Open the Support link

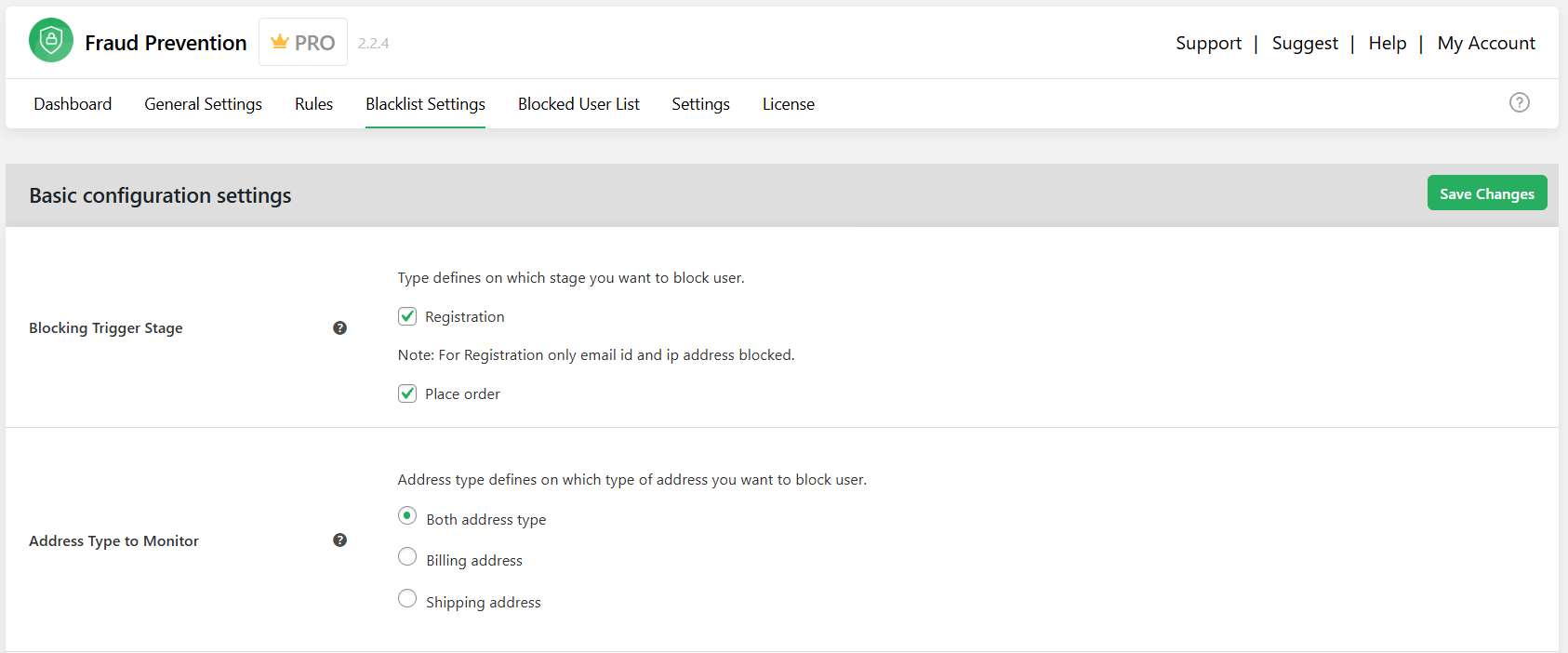point(1208,43)
